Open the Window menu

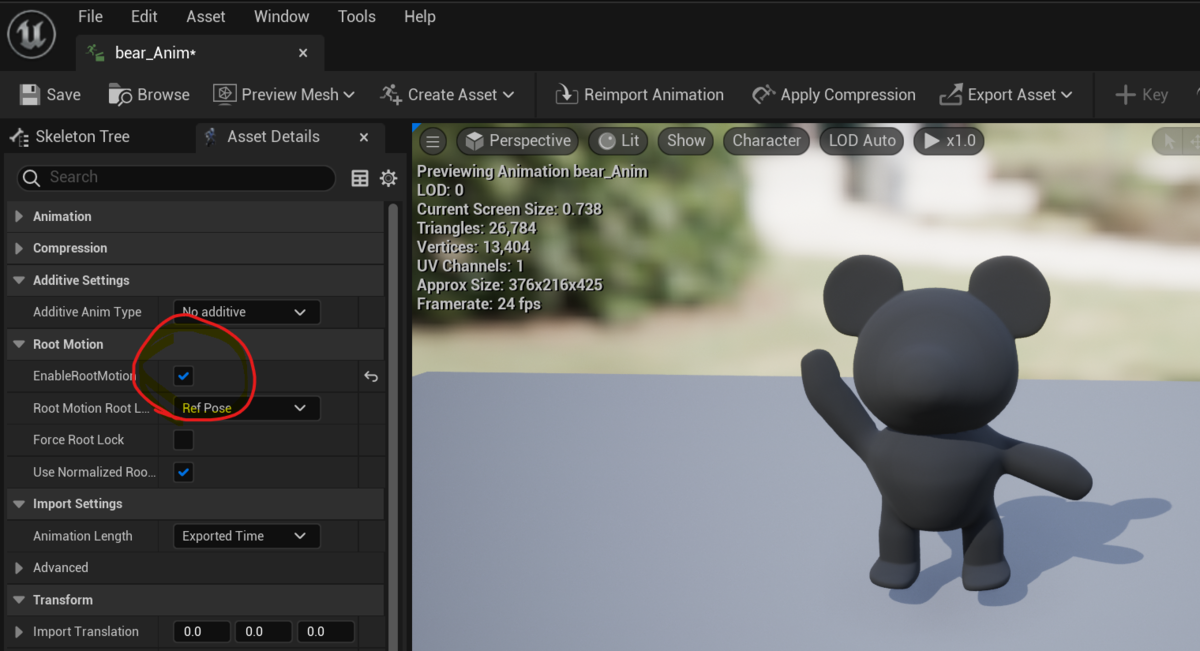coord(281,16)
